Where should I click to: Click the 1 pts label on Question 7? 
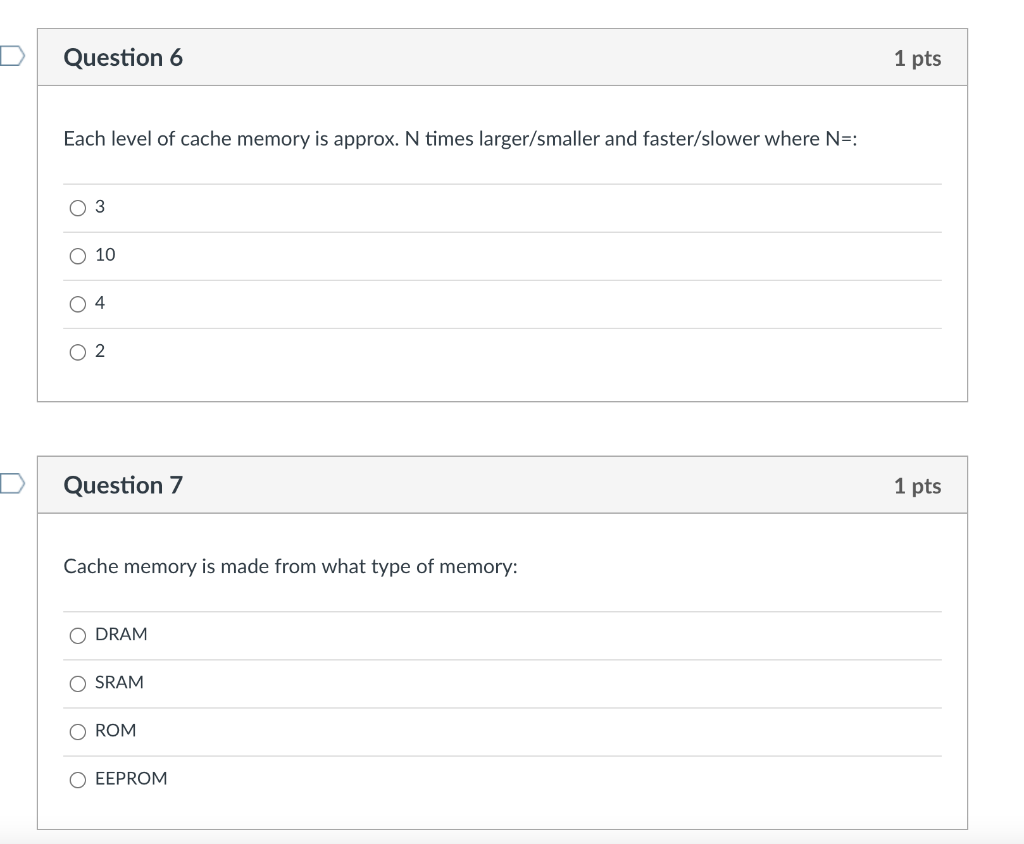point(917,486)
